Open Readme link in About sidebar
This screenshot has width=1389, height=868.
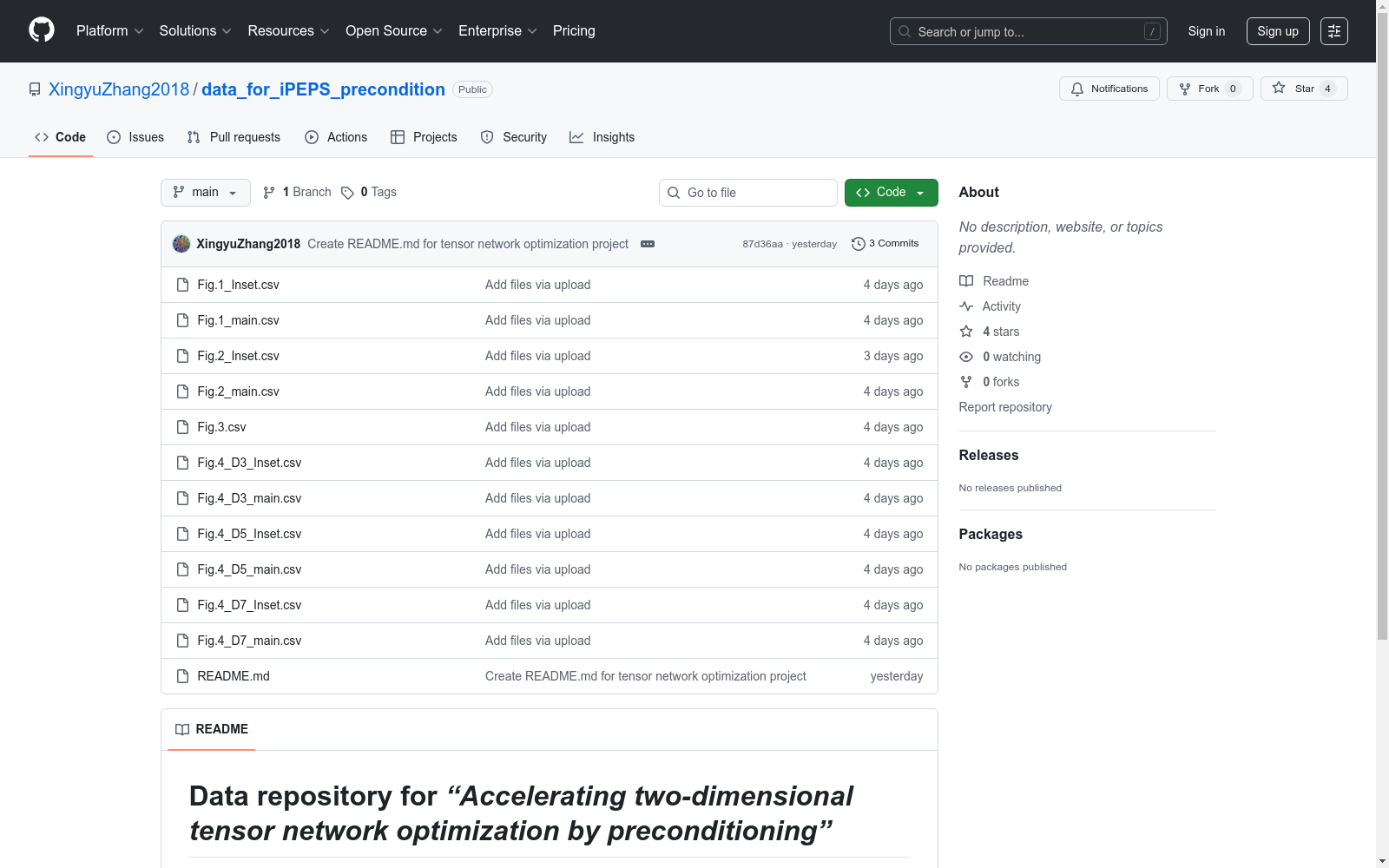point(994,281)
